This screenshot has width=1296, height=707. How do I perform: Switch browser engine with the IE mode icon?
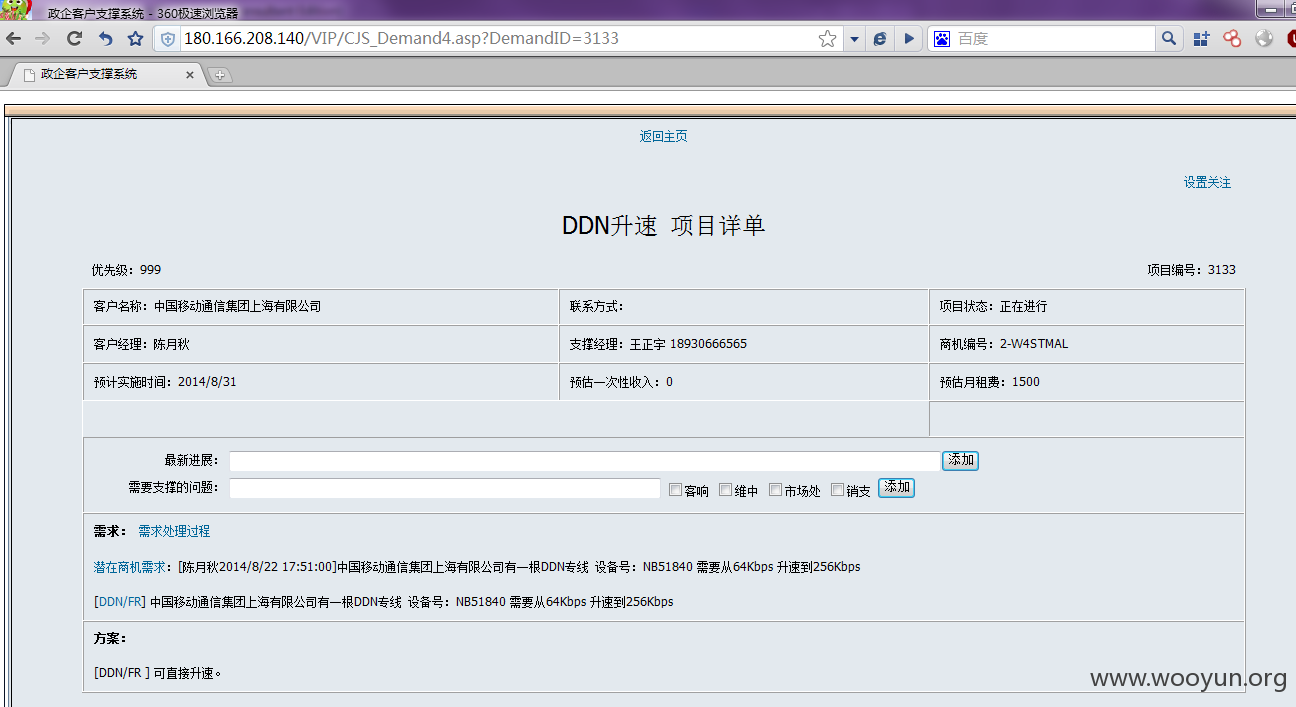[880, 39]
